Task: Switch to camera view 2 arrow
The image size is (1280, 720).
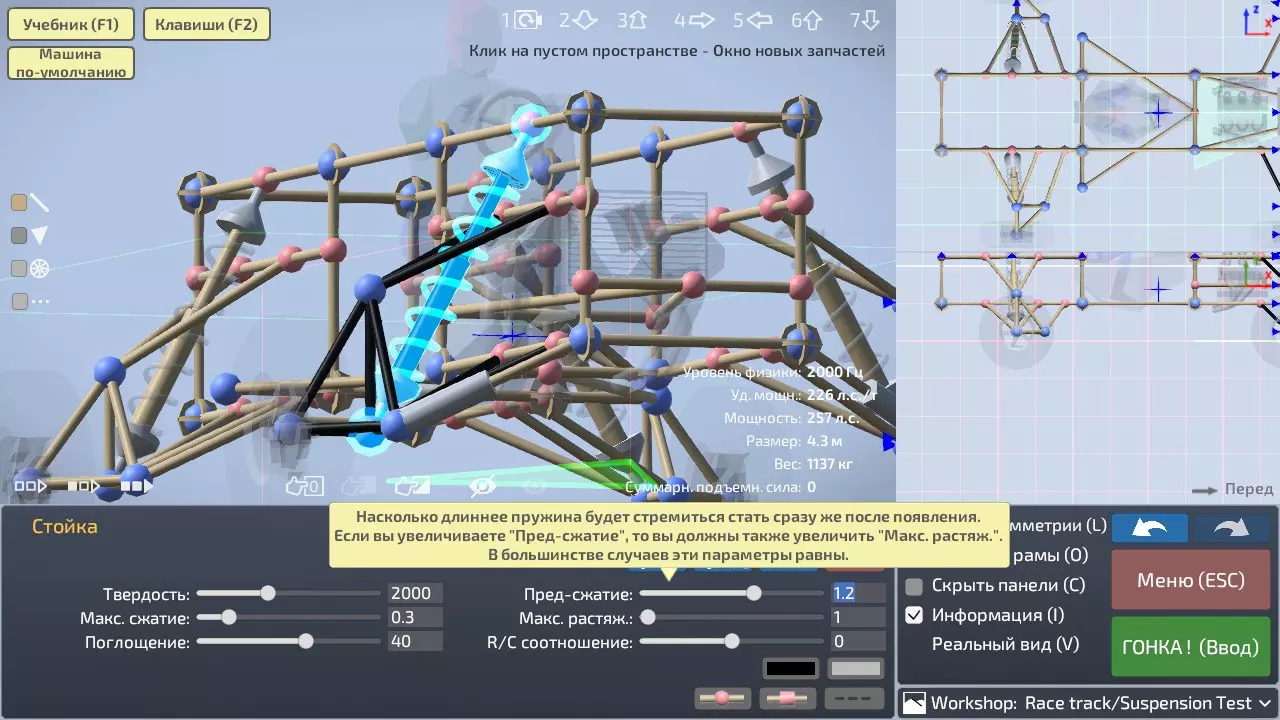Action: pyautogui.click(x=585, y=19)
